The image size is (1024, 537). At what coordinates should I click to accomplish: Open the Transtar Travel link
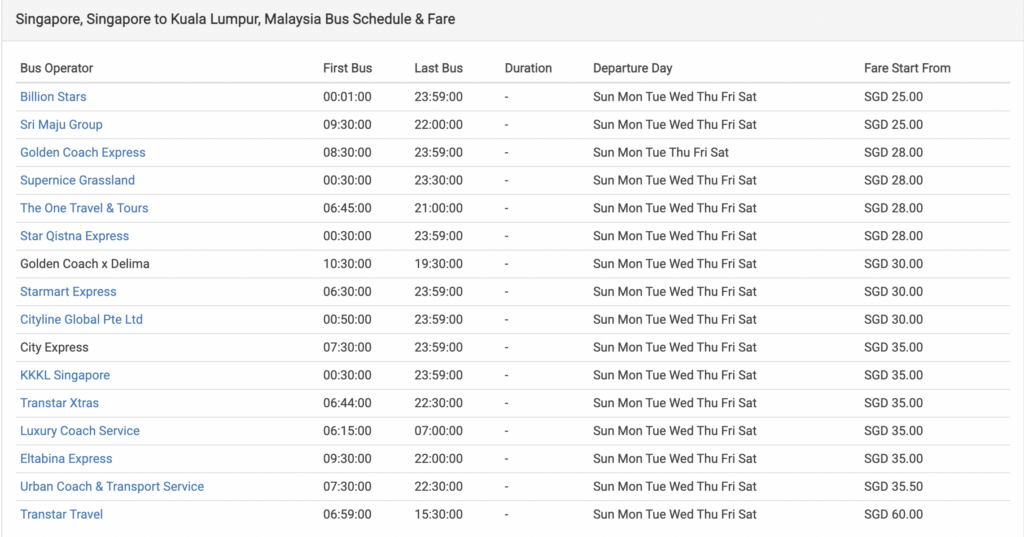pos(61,515)
